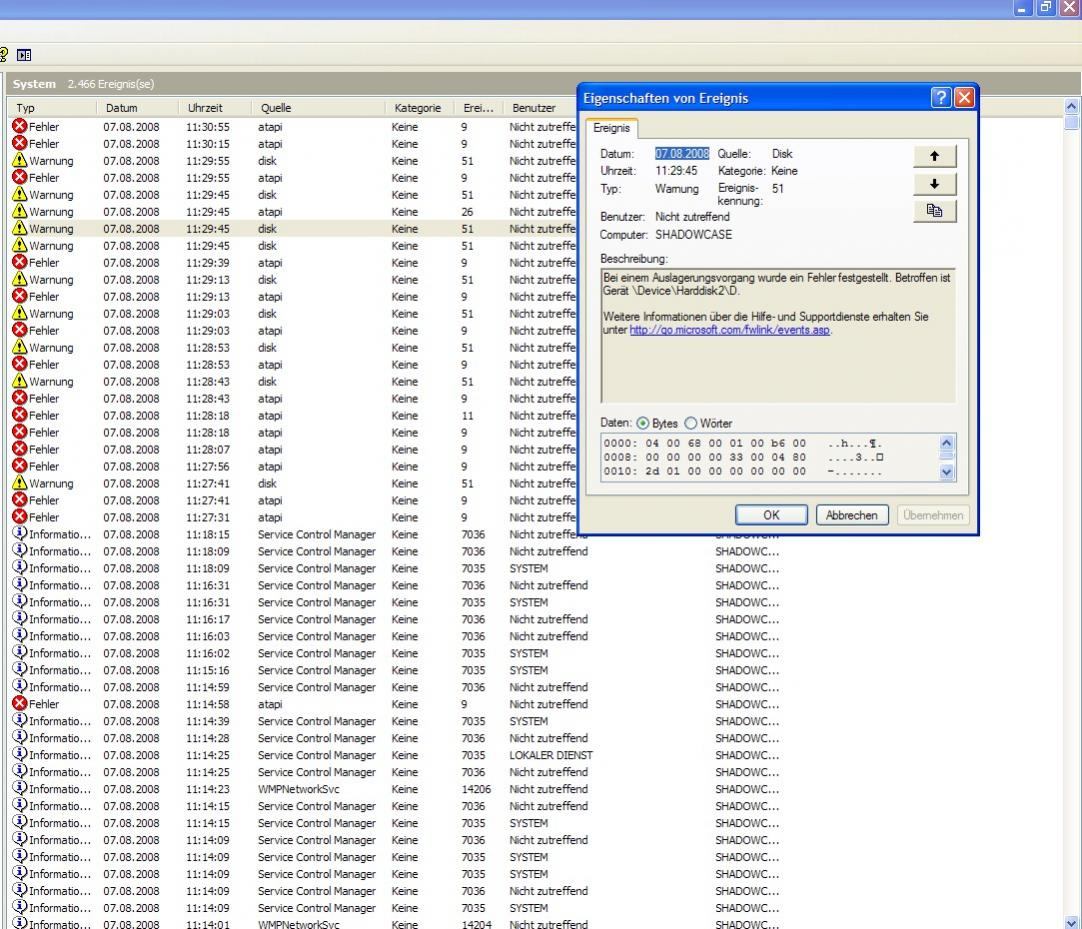Click error icon of 11:28:18 event 11 row
Screen dimensions: 1082x929
point(19,415)
